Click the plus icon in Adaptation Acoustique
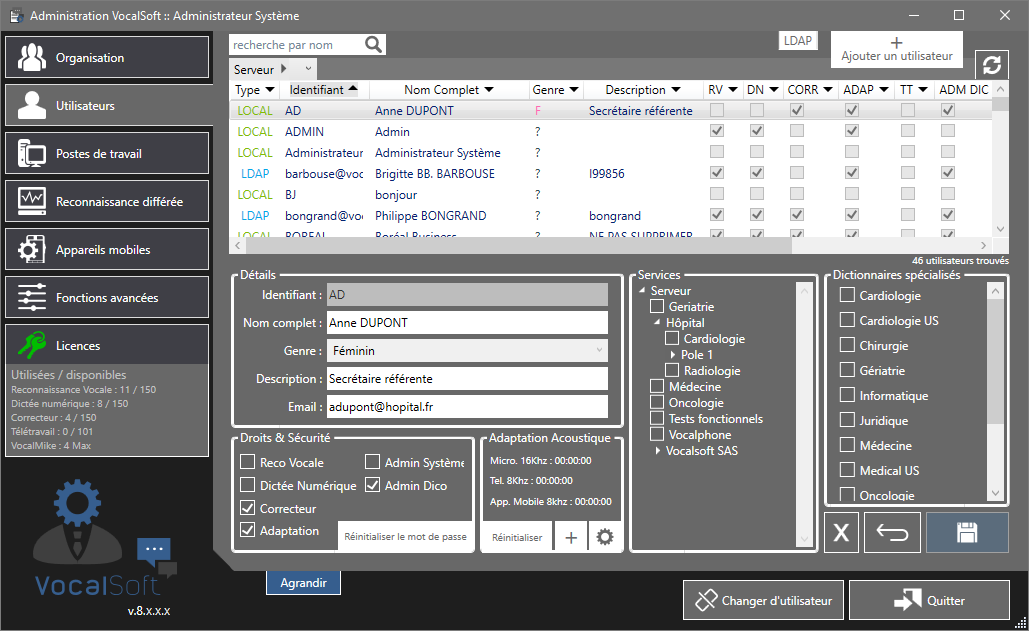Screen dimensions: 1029x631 pyautogui.click(x=571, y=537)
